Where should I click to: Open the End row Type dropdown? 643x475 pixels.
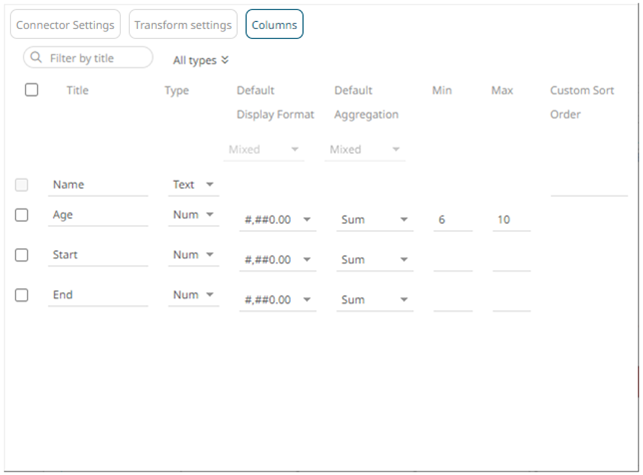click(194, 295)
